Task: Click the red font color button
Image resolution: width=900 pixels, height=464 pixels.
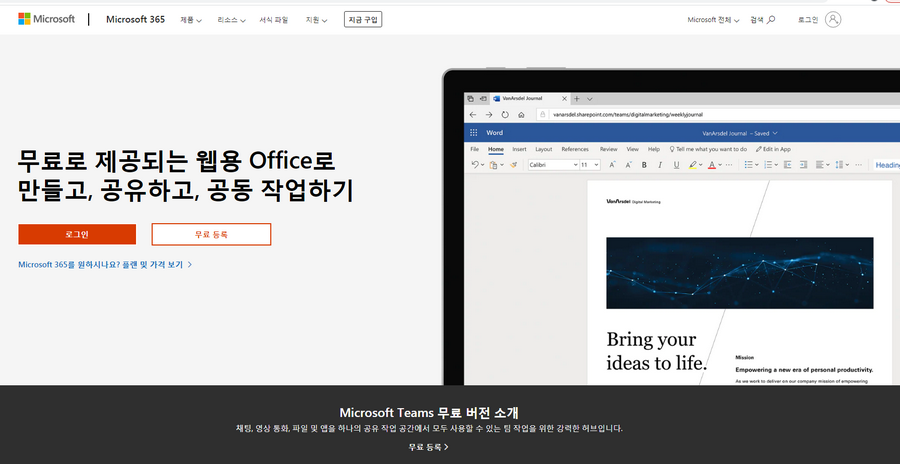Action: 712,165
